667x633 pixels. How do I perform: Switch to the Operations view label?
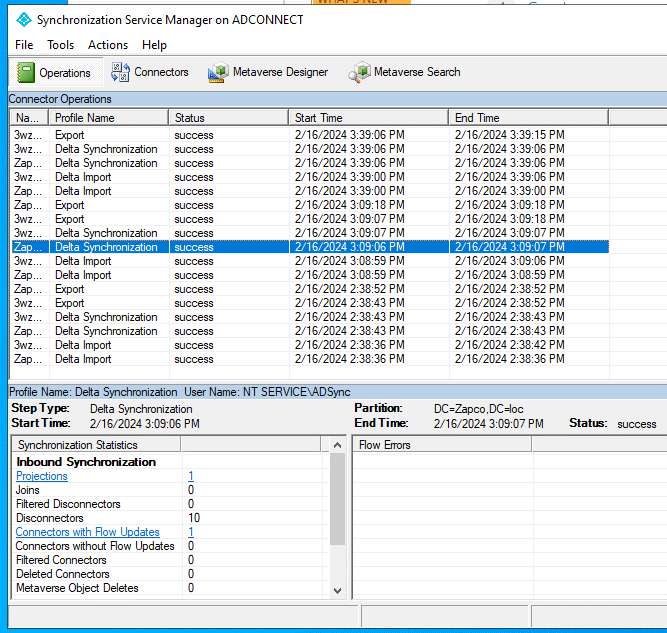[65, 73]
